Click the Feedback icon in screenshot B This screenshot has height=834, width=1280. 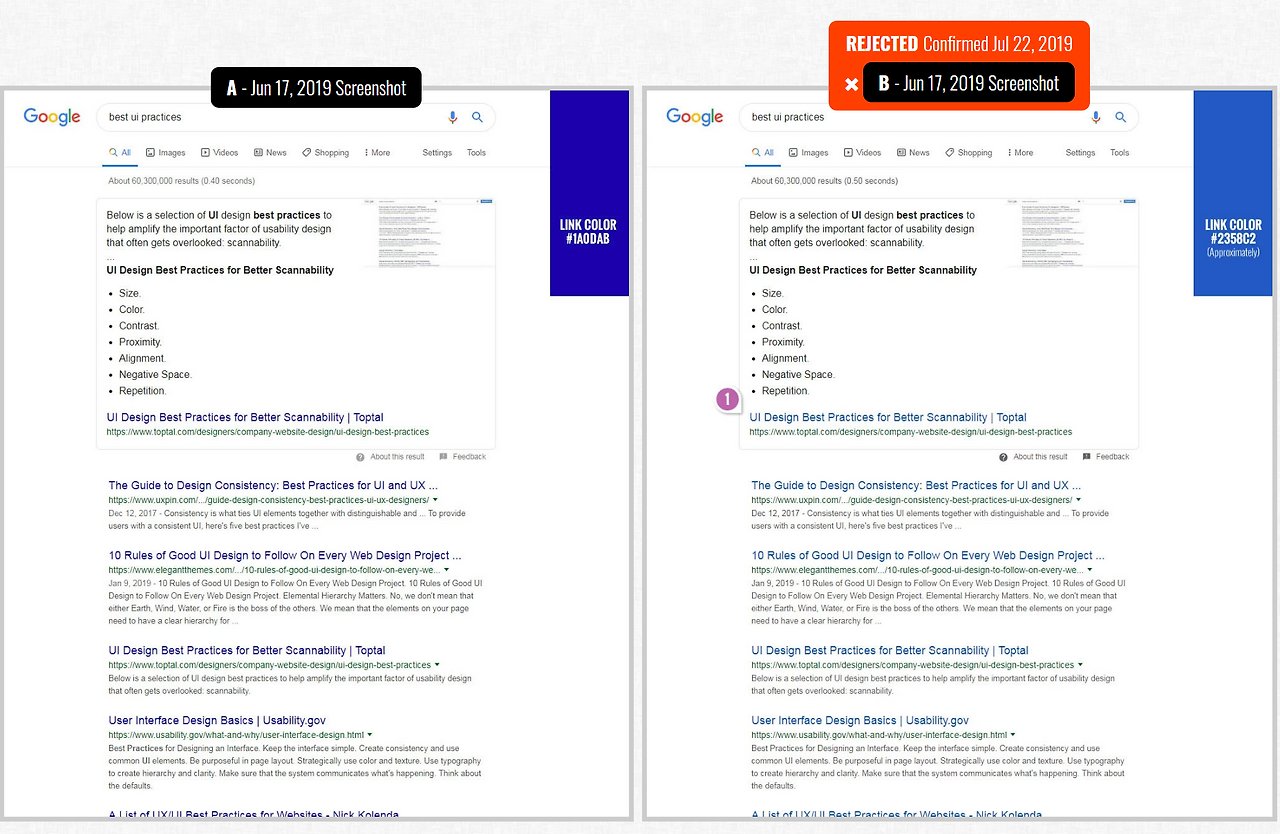pos(1087,457)
